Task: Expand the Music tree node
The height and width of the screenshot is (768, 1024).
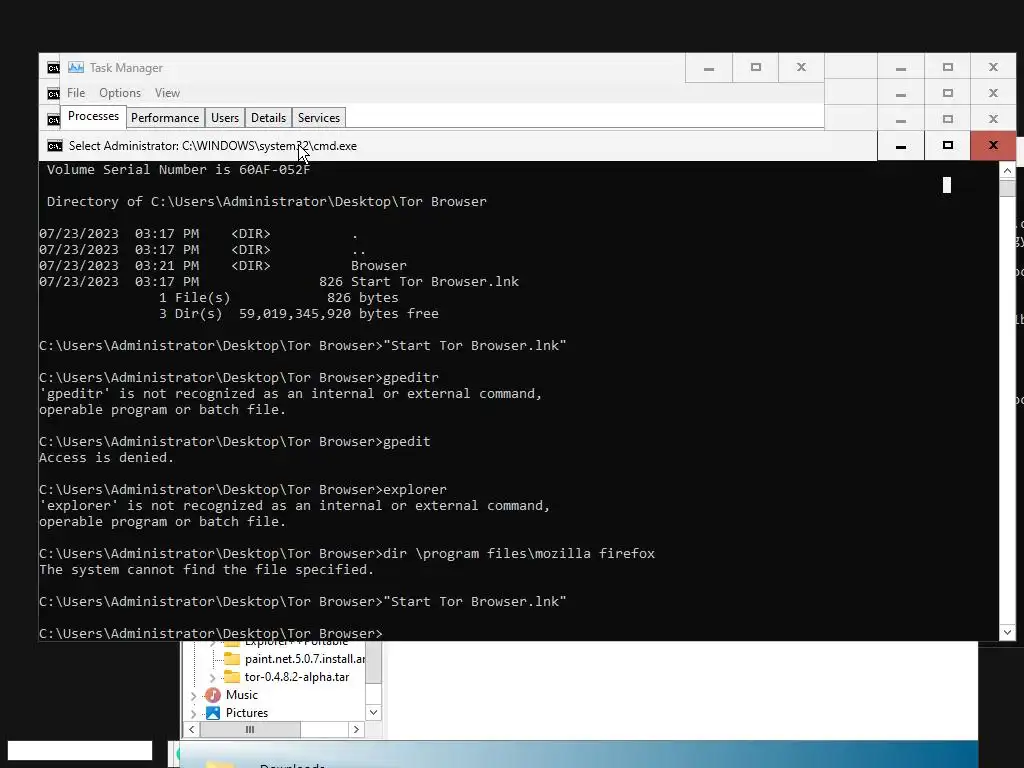Action: click(193, 696)
